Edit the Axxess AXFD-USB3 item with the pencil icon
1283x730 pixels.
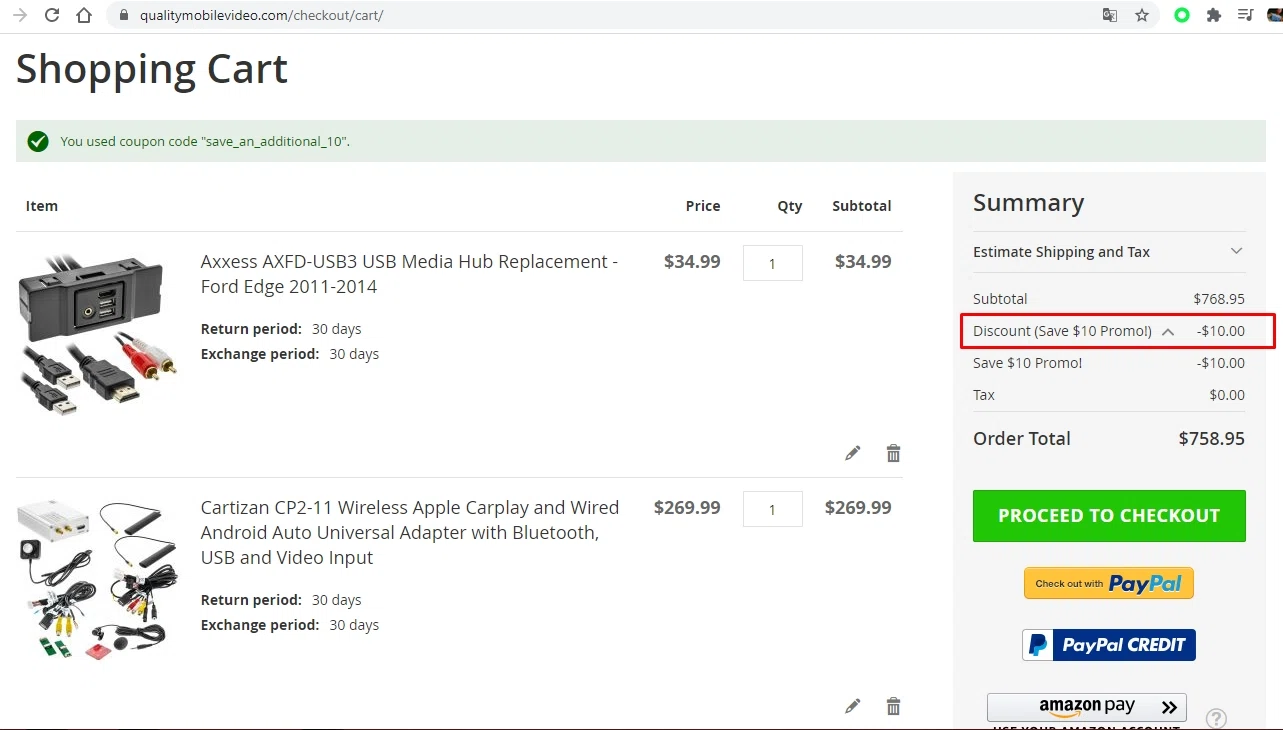[x=853, y=453]
